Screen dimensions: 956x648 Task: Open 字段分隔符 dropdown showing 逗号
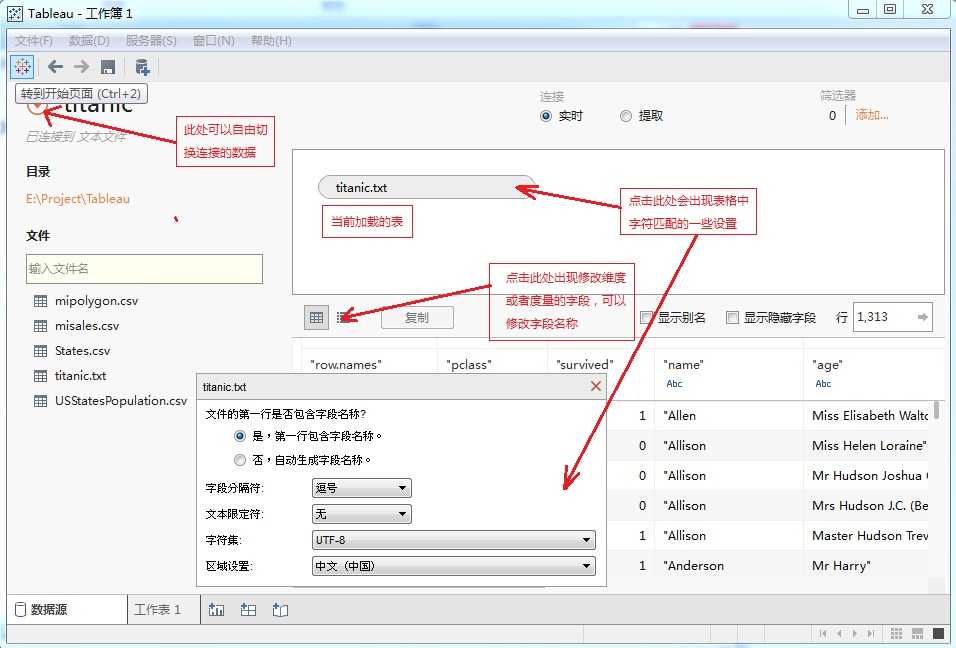362,488
